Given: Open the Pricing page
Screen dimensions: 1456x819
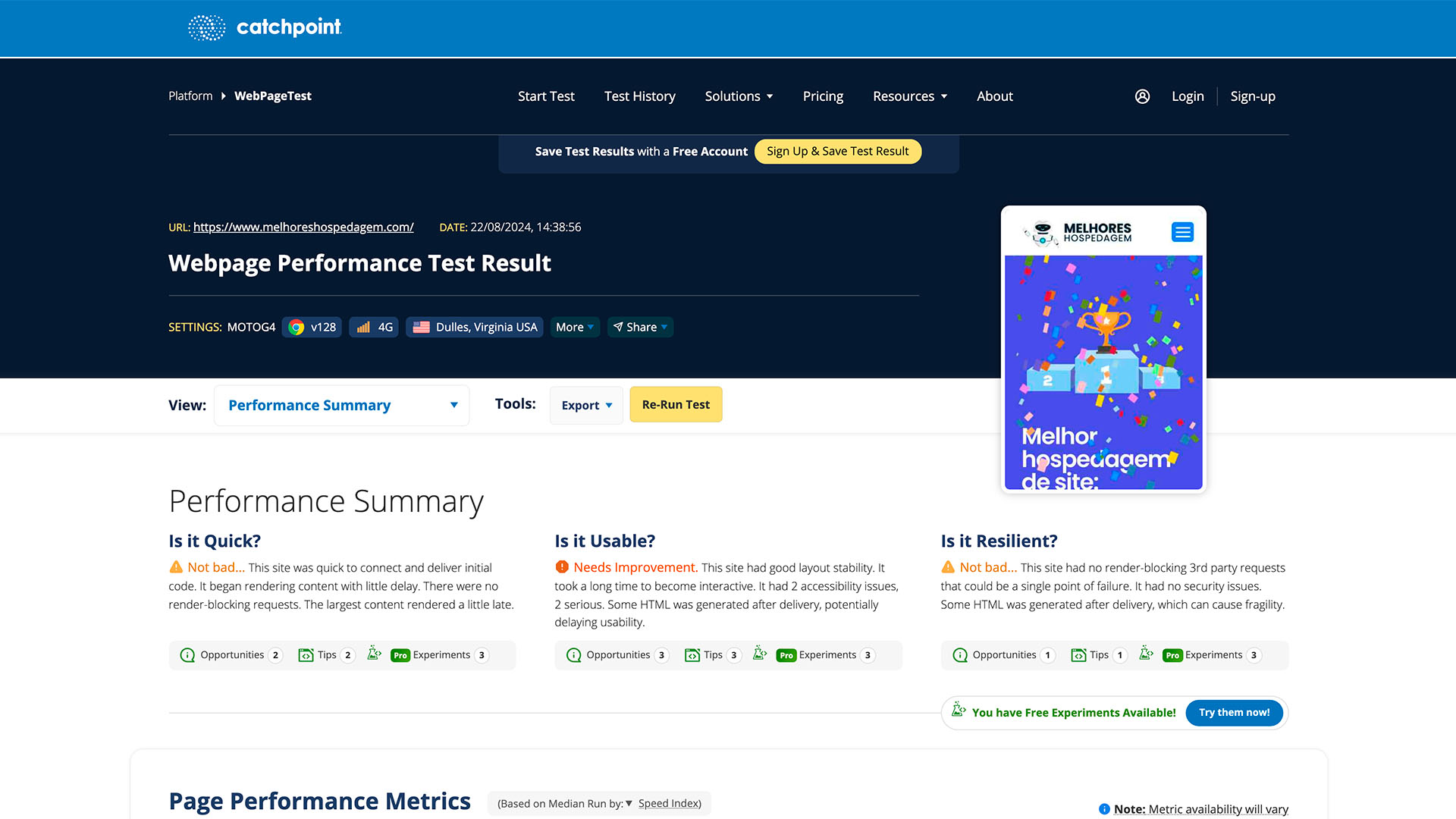Looking at the screenshot, I should (823, 96).
